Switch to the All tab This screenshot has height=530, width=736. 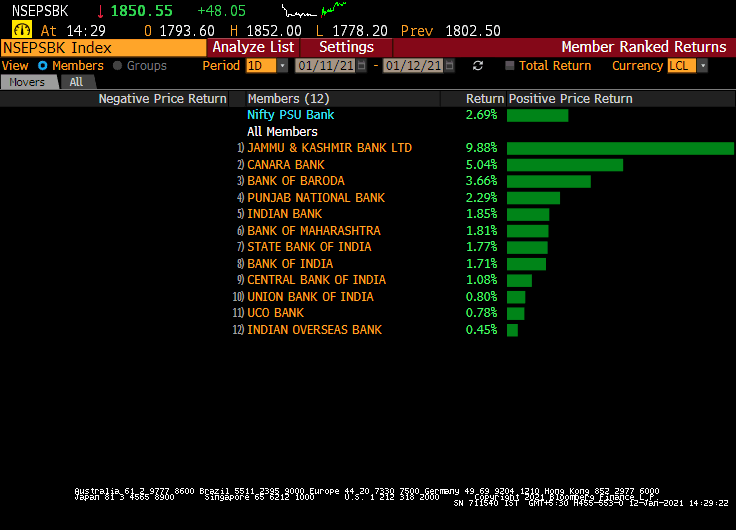[x=76, y=82]
